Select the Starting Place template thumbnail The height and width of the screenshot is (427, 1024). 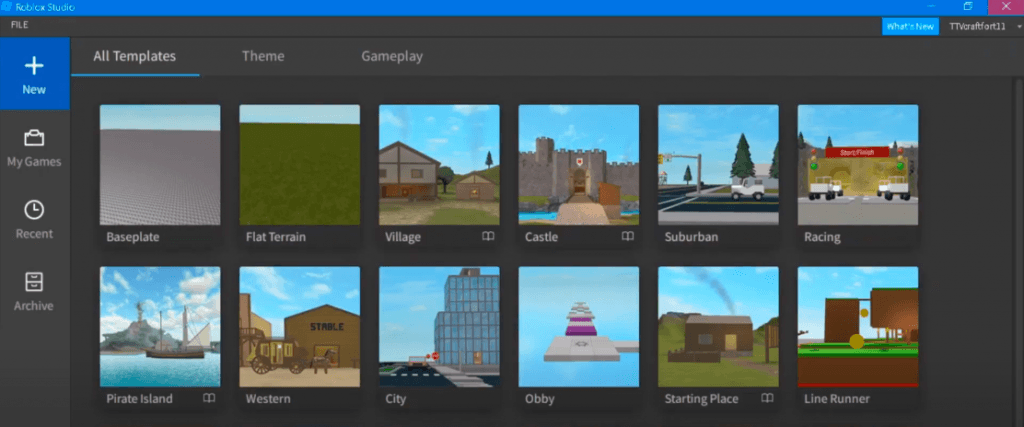[718, 326]
